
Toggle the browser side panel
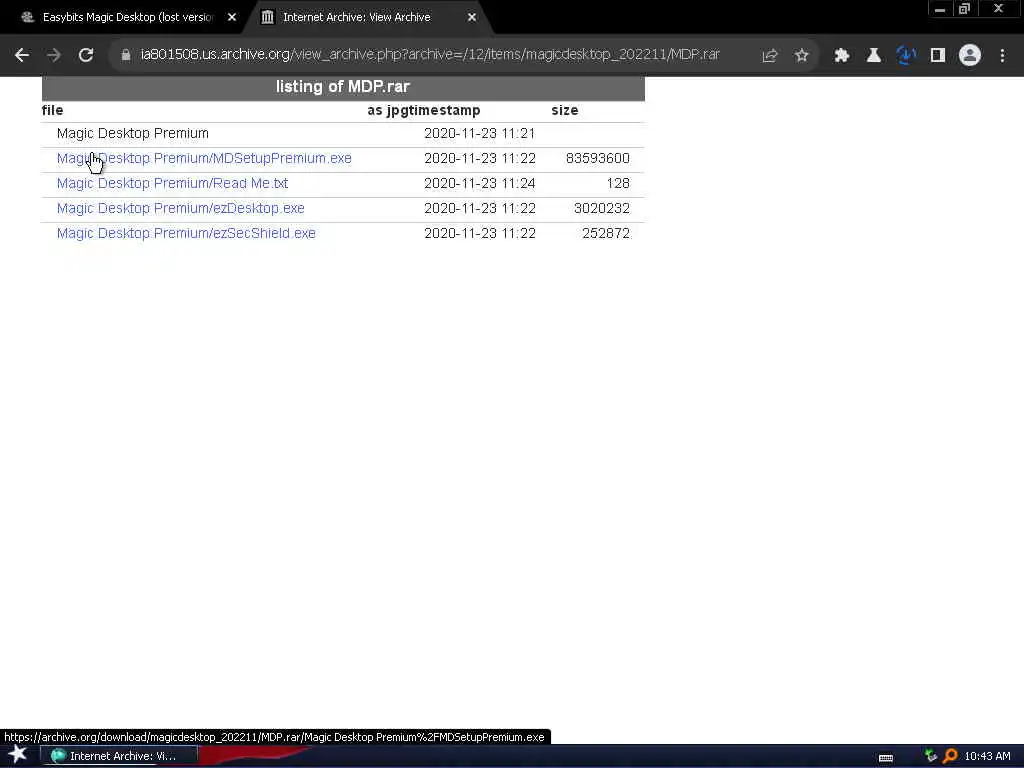tap(938, 56)
